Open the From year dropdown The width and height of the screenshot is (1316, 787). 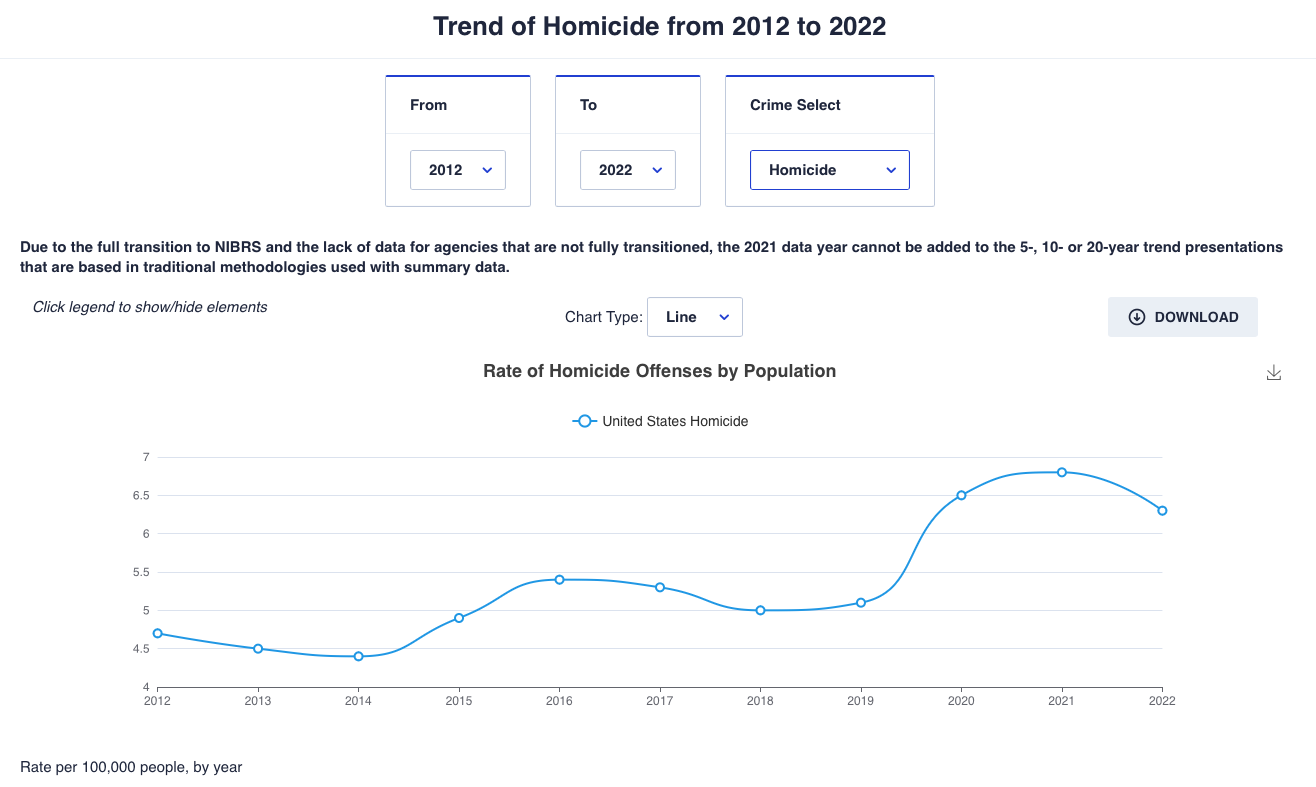tap(458, 170)
